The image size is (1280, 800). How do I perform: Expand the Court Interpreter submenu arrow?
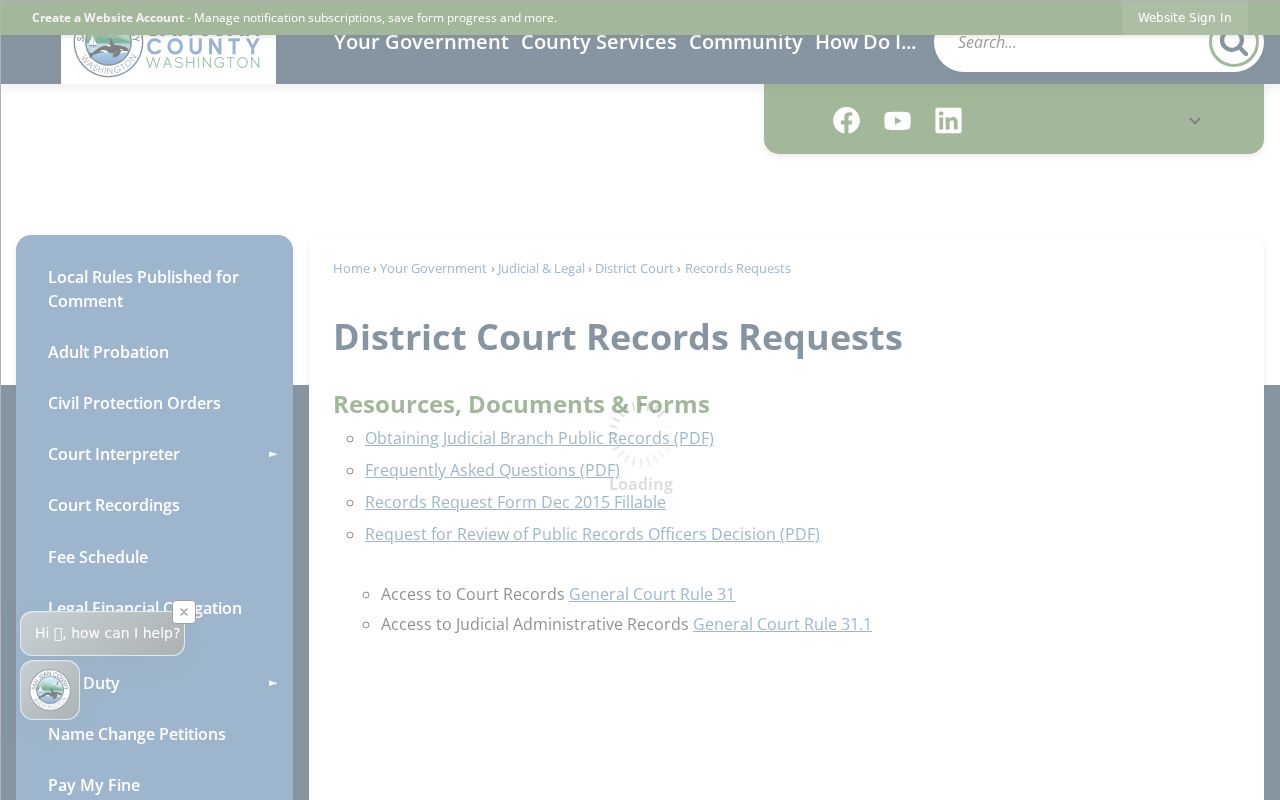point(272,454)
